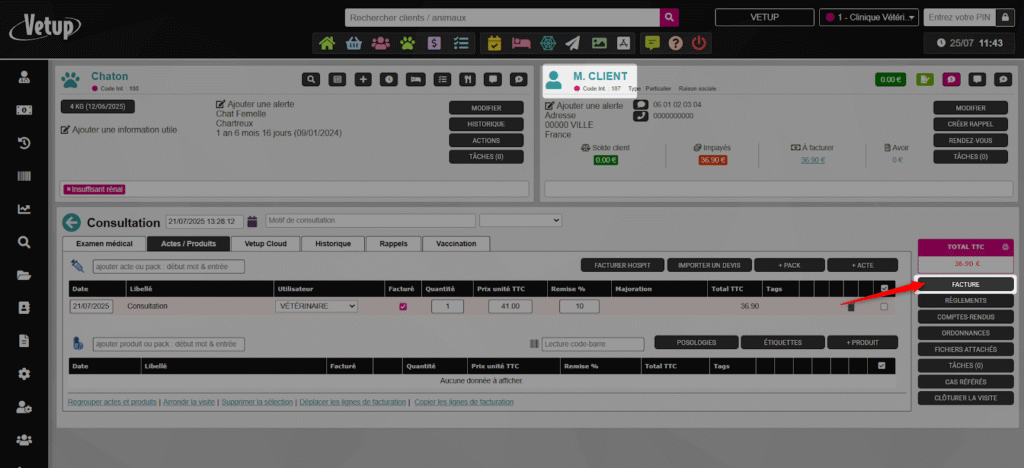Open the VÉTÉRINAIRE user dropdown
The height and width of the screenshot is (468, 1024).
(316, 307)
